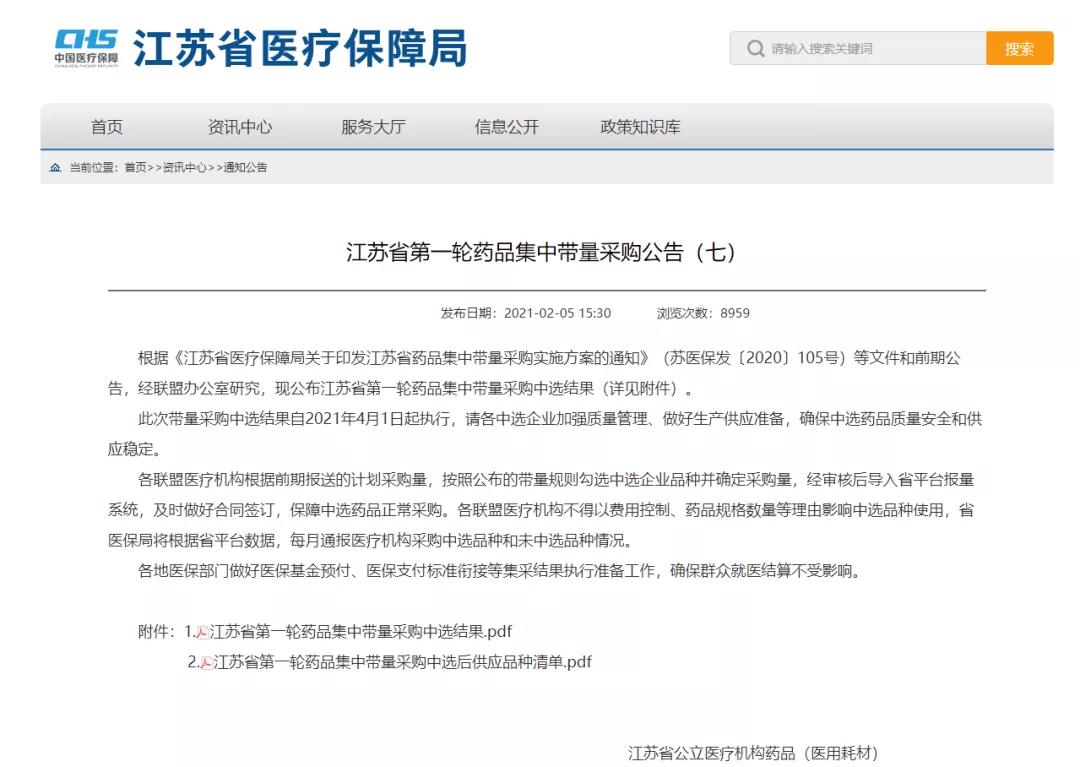
Task: Click the 浏览次数：8959 text
Action: point(703,313)
